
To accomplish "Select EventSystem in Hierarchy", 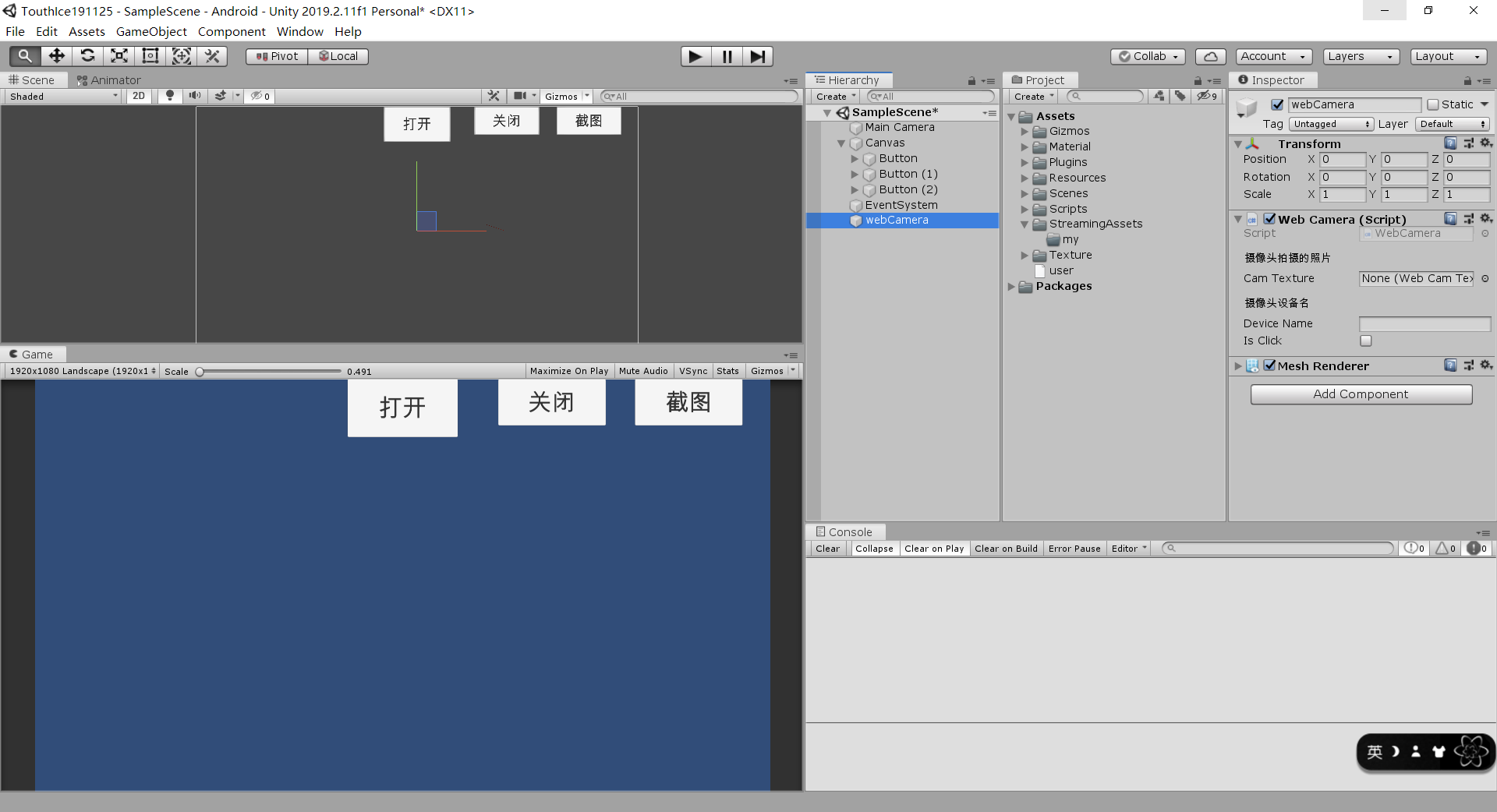I will (901, 205).
